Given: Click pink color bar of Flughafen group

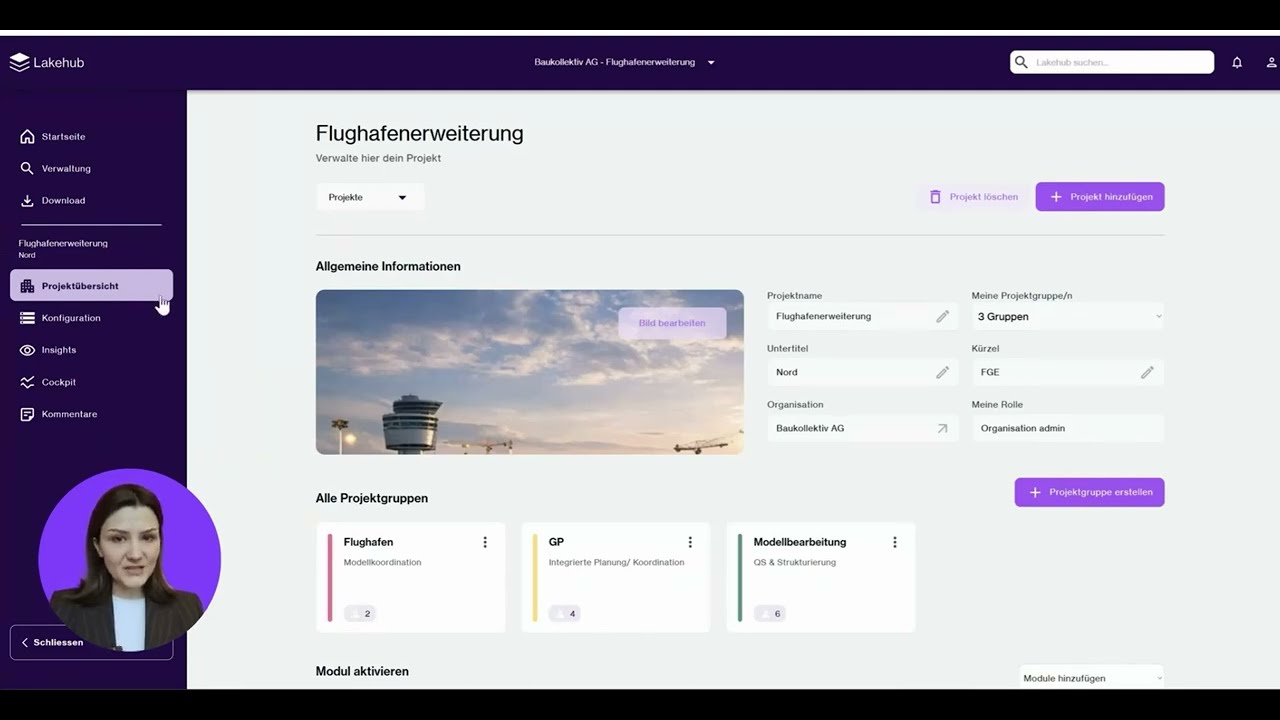Looking at the screenshot, I should click(x=330, y=578).
